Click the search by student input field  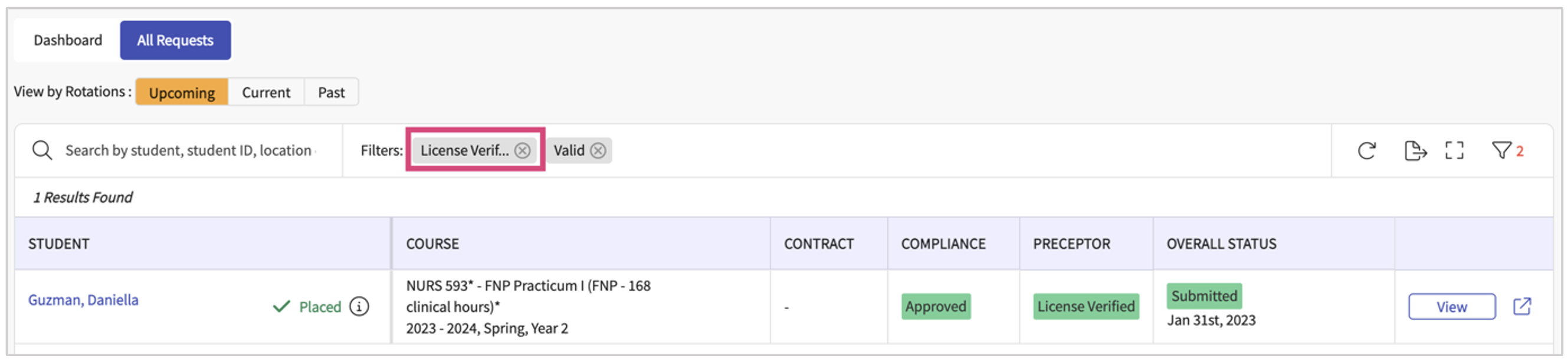pos(189,150)
